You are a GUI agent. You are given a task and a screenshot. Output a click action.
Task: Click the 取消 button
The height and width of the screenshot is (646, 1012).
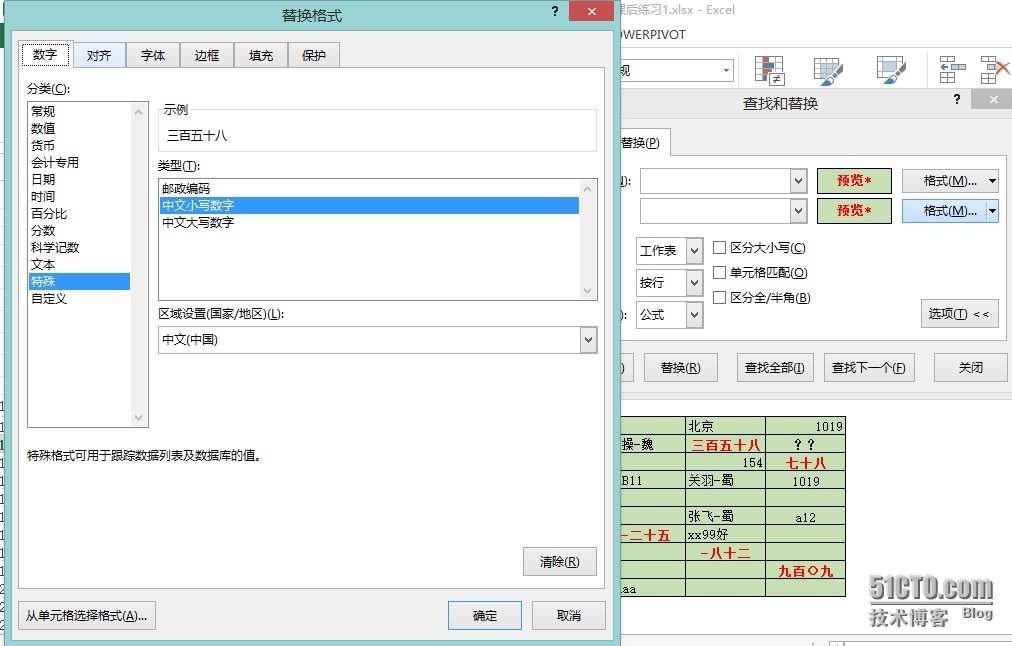click(x=569, y=616)
